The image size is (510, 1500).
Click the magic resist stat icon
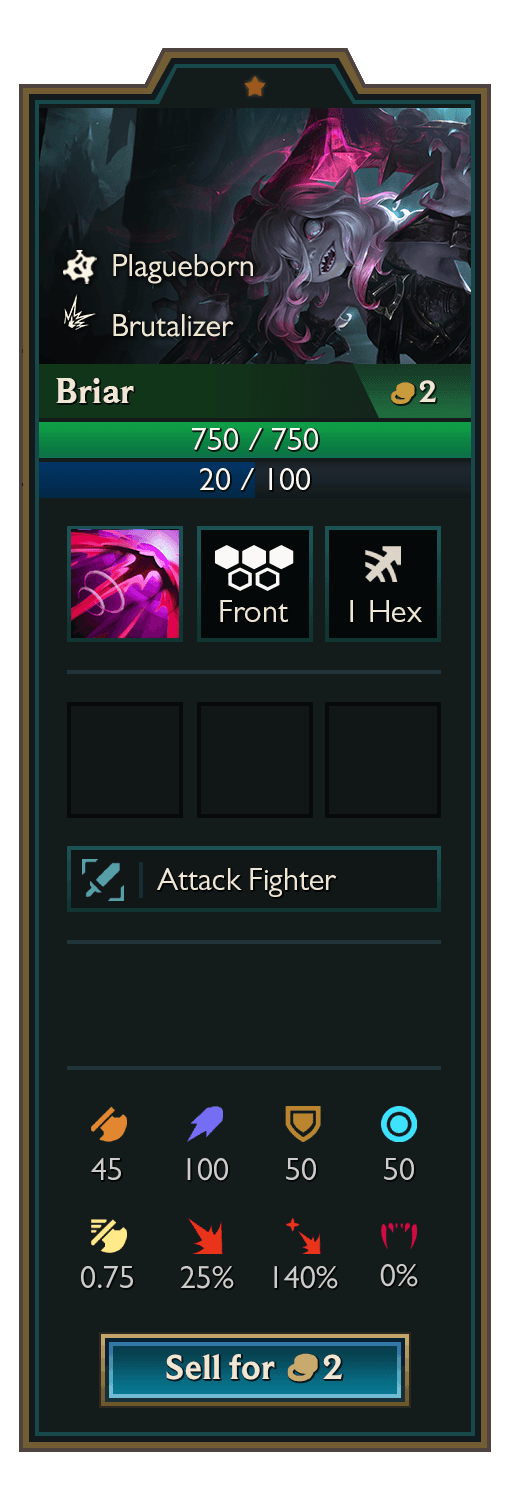[399, 1125]
